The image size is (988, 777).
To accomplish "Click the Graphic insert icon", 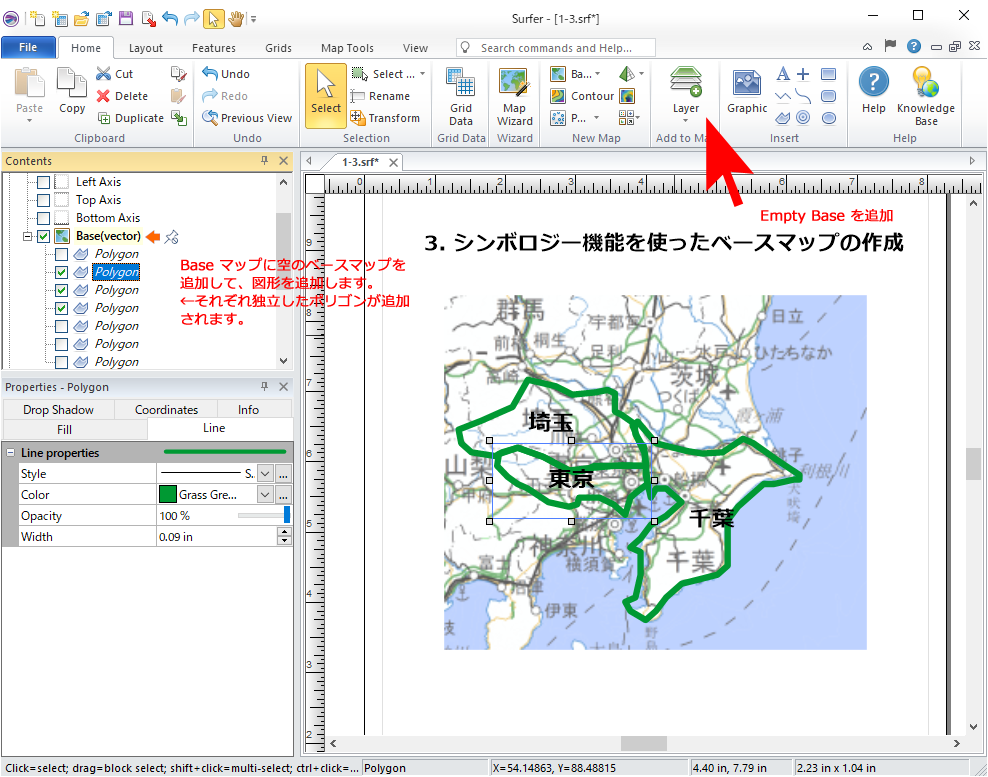I will [x=747, y=92].
